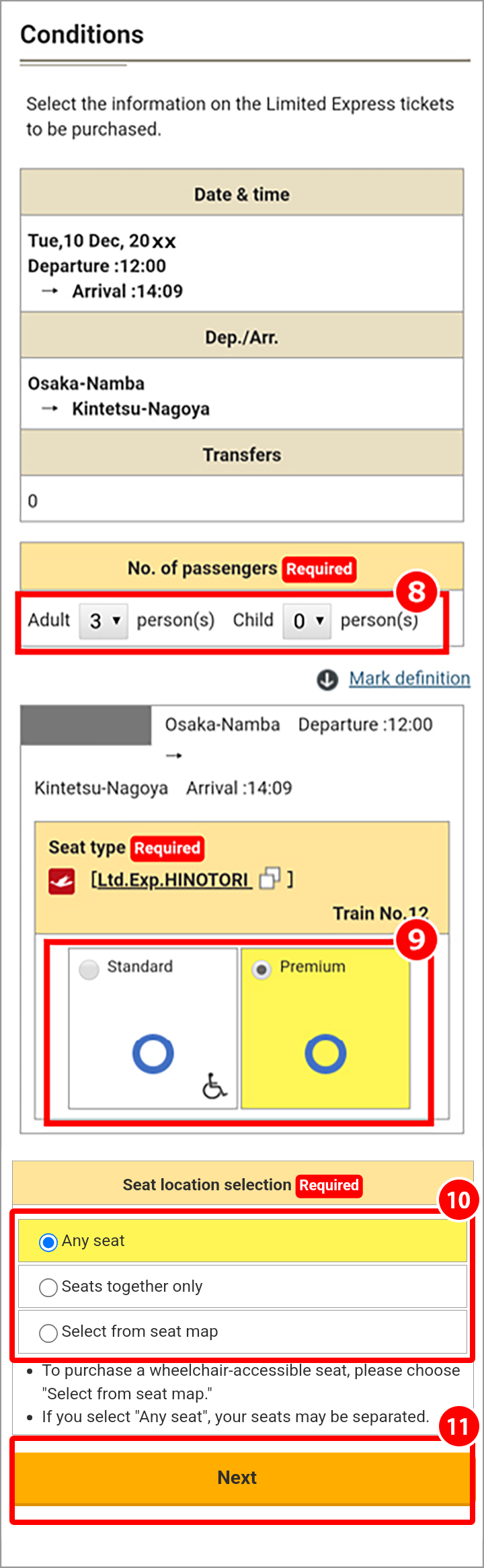Select the Premium seat type radio
Viewport: 484px width, 1568px height.
[x=261, y=970]
